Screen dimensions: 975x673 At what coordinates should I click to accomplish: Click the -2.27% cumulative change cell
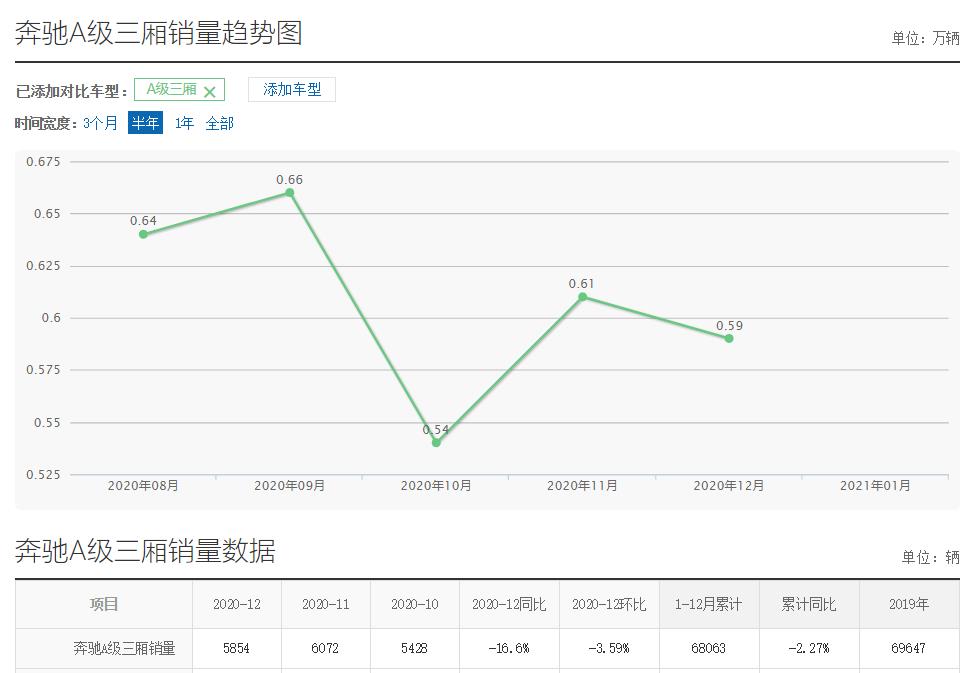[x=808, y=648]
